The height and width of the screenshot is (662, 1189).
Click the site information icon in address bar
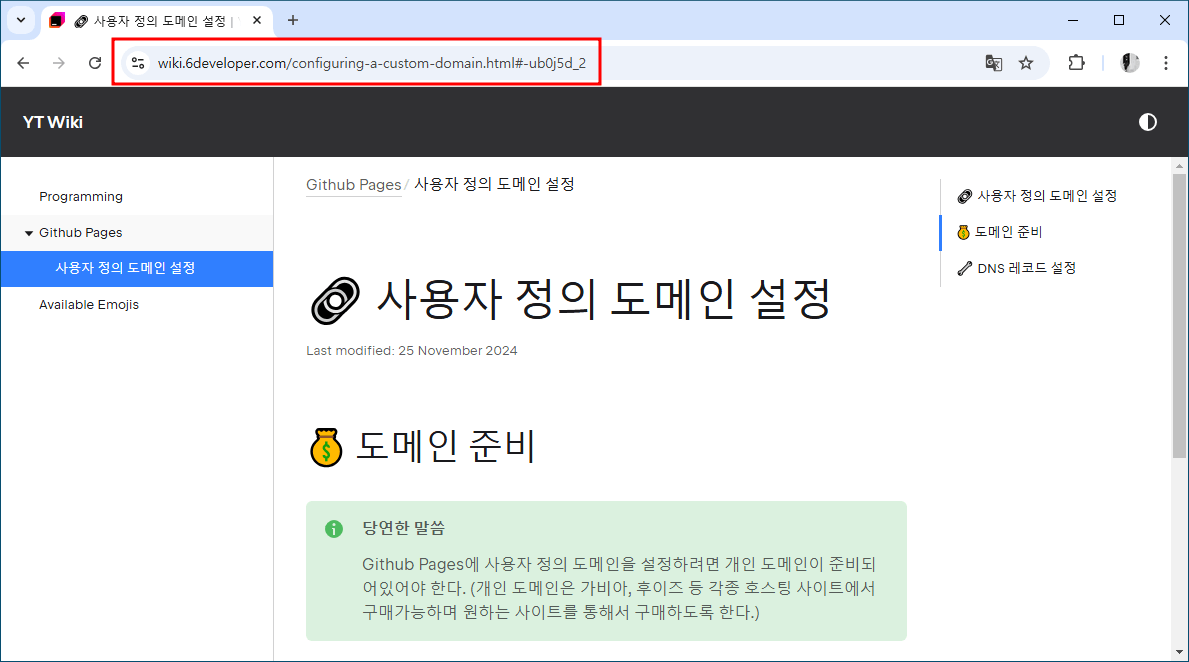[138, 63]
